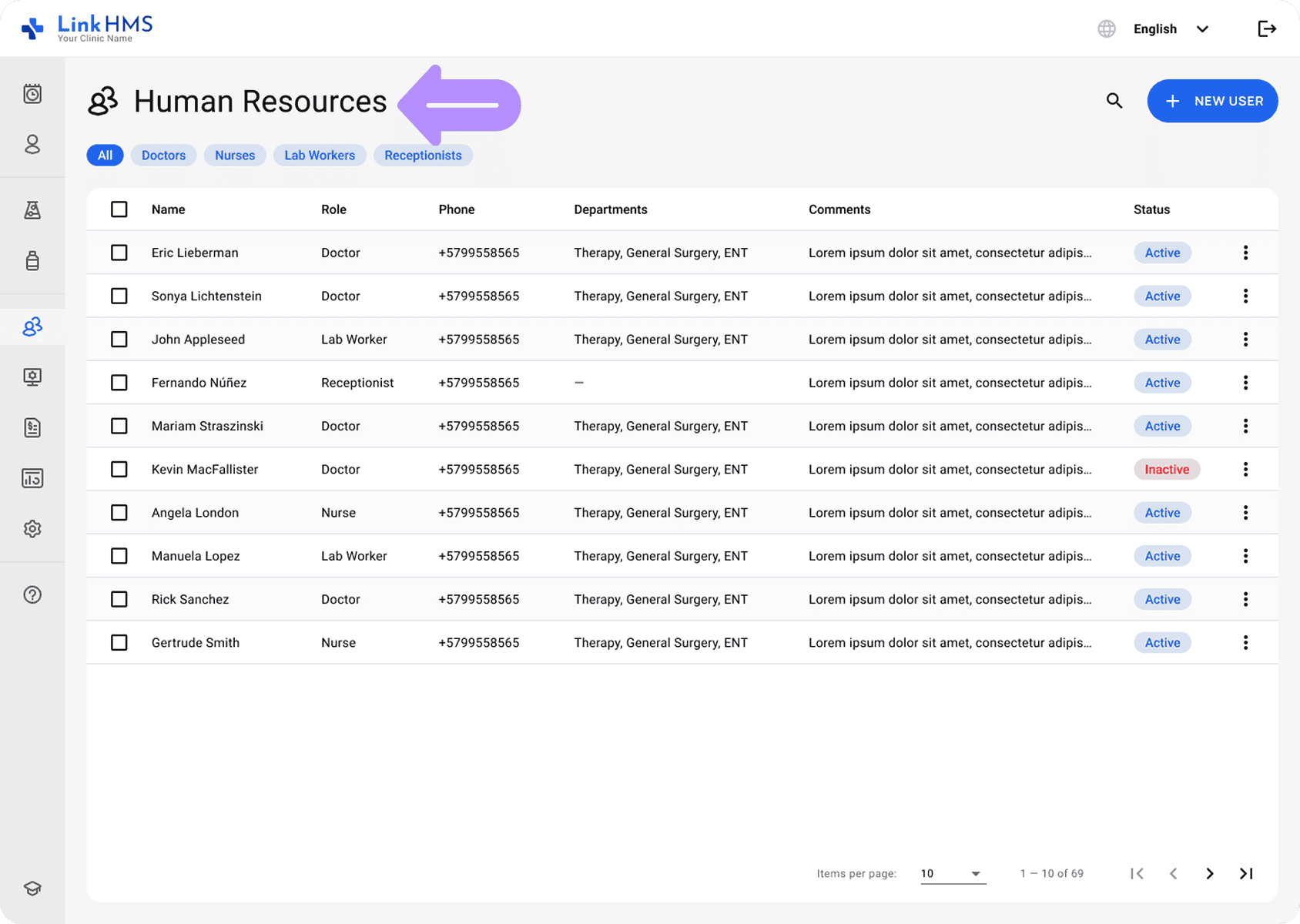Open row menu for Fernando Núñez
Image resolution: width=1300 pixels, height=924 pixels.
click(1245, 383)
